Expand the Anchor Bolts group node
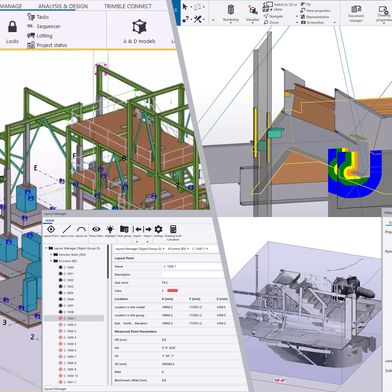This screenshot has height=392, width=392. click(51, 255)
